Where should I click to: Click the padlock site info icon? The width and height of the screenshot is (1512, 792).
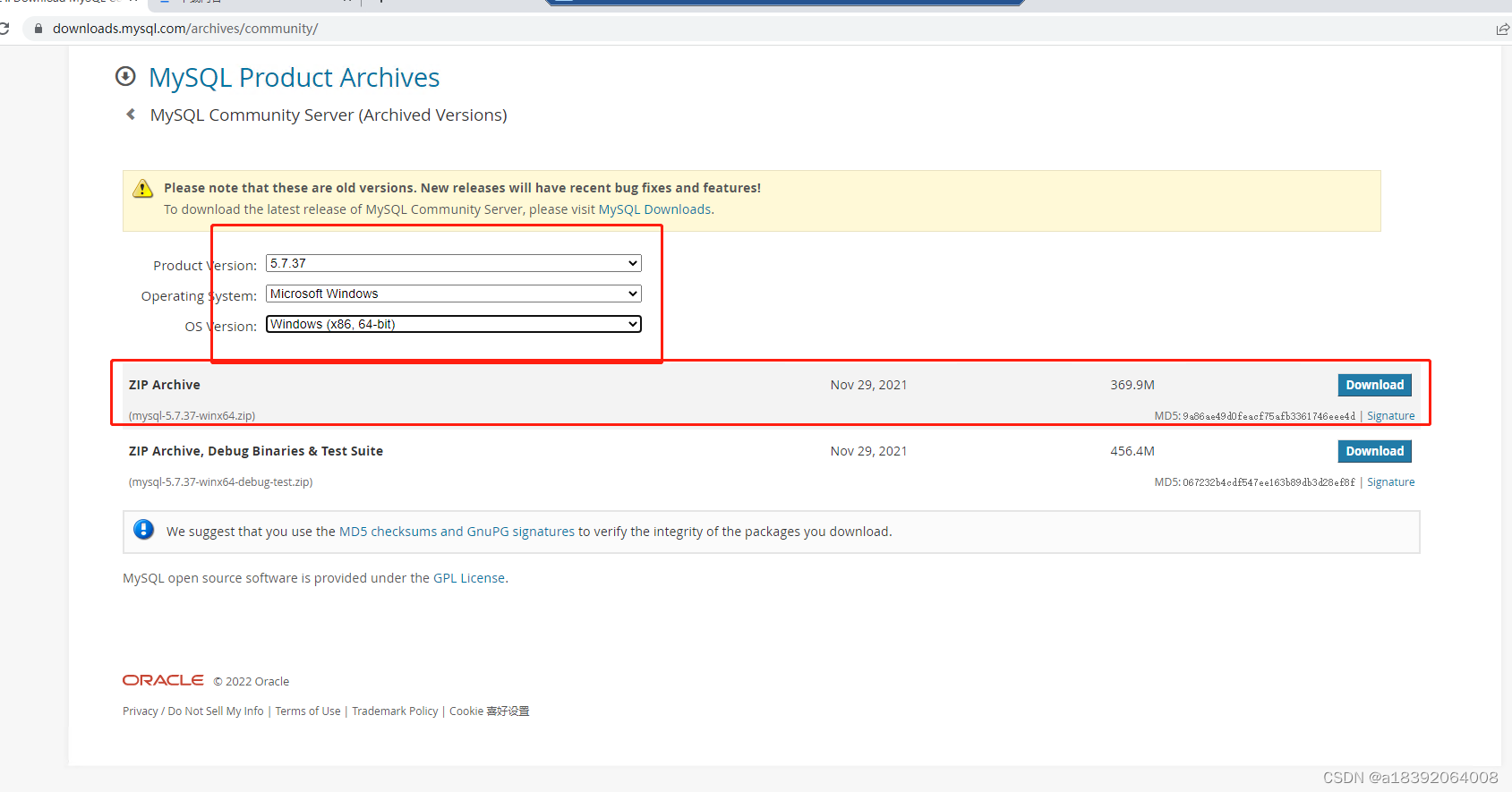[x=38, y=29]
